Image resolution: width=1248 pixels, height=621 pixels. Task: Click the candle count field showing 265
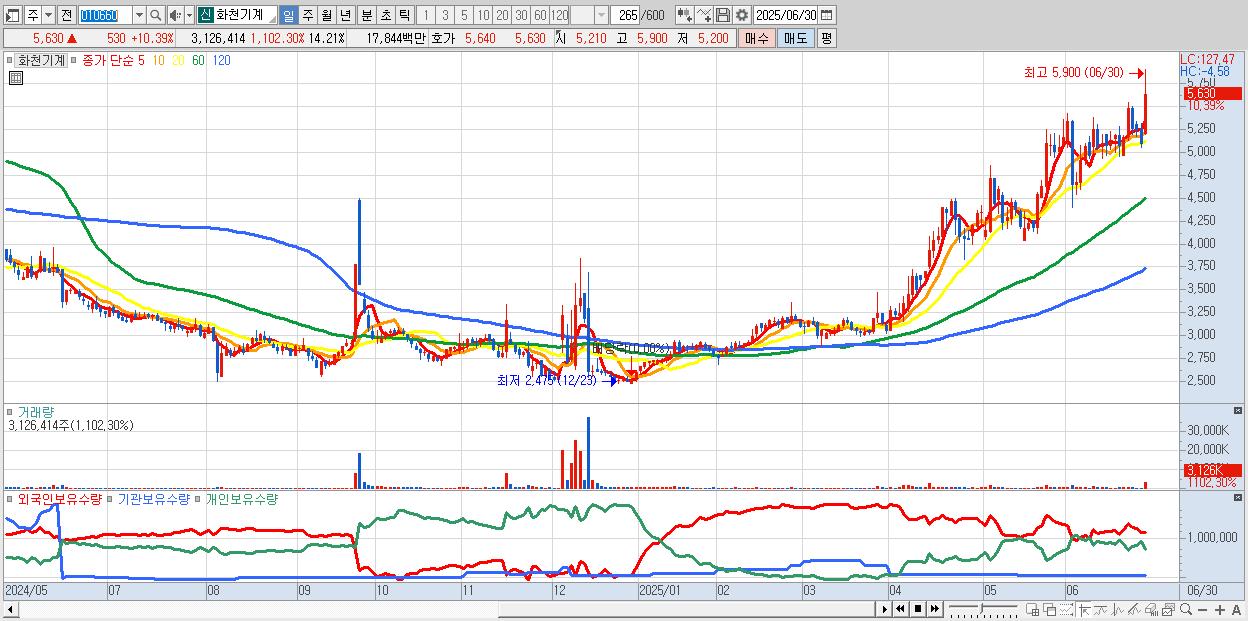pos(626,15)
